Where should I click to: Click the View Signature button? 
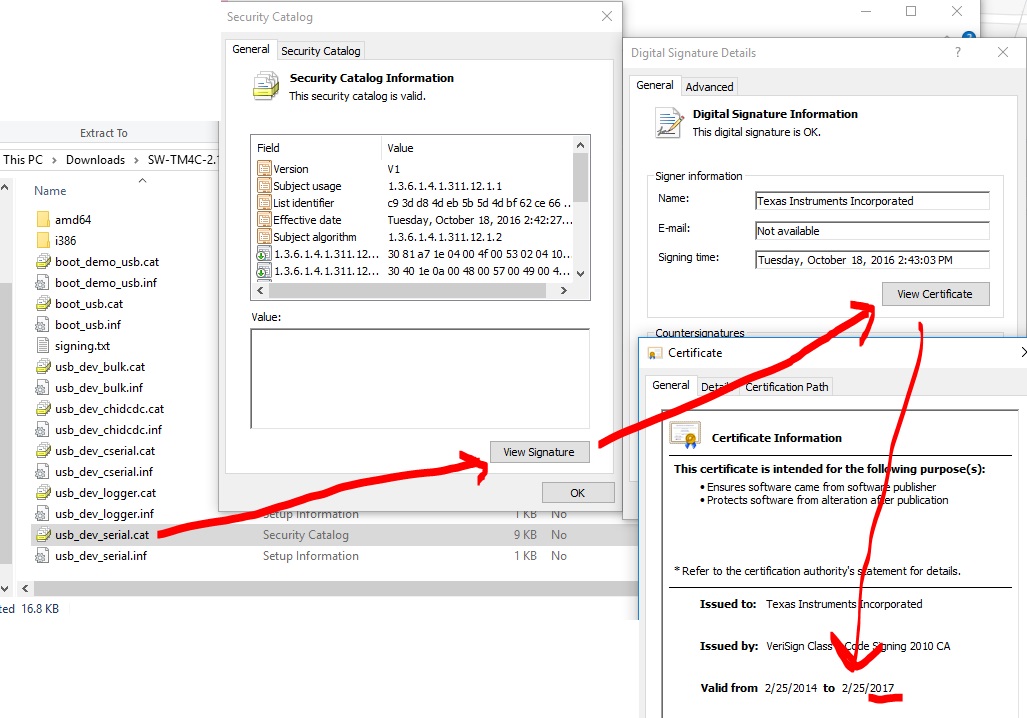(539, 452)
